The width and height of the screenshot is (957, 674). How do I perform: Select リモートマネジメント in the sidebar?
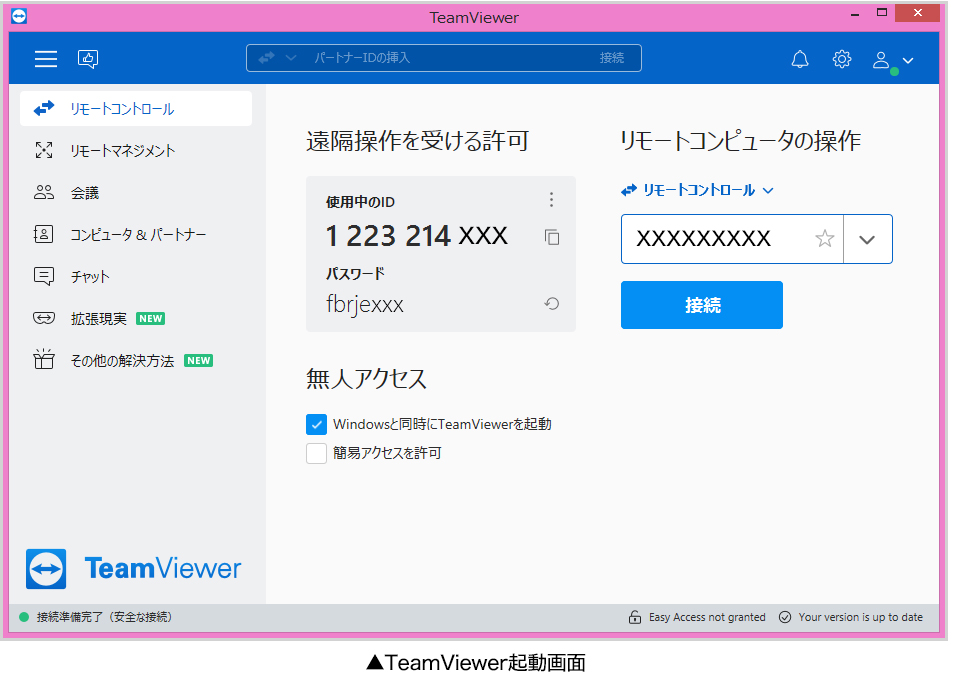122,151
